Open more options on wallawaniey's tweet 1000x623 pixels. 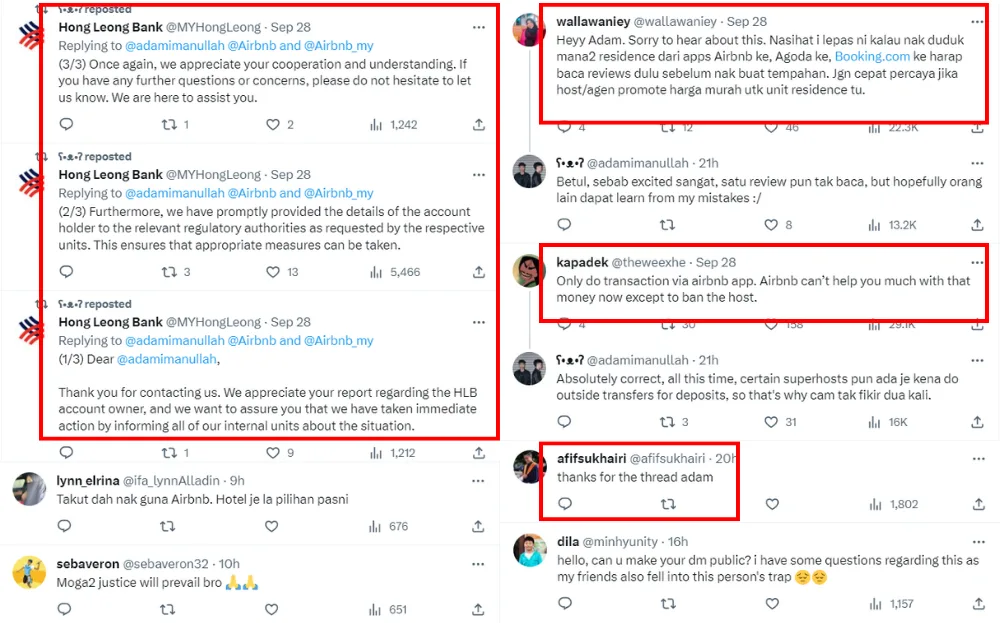pyautogui.click(x=977, y=21)
